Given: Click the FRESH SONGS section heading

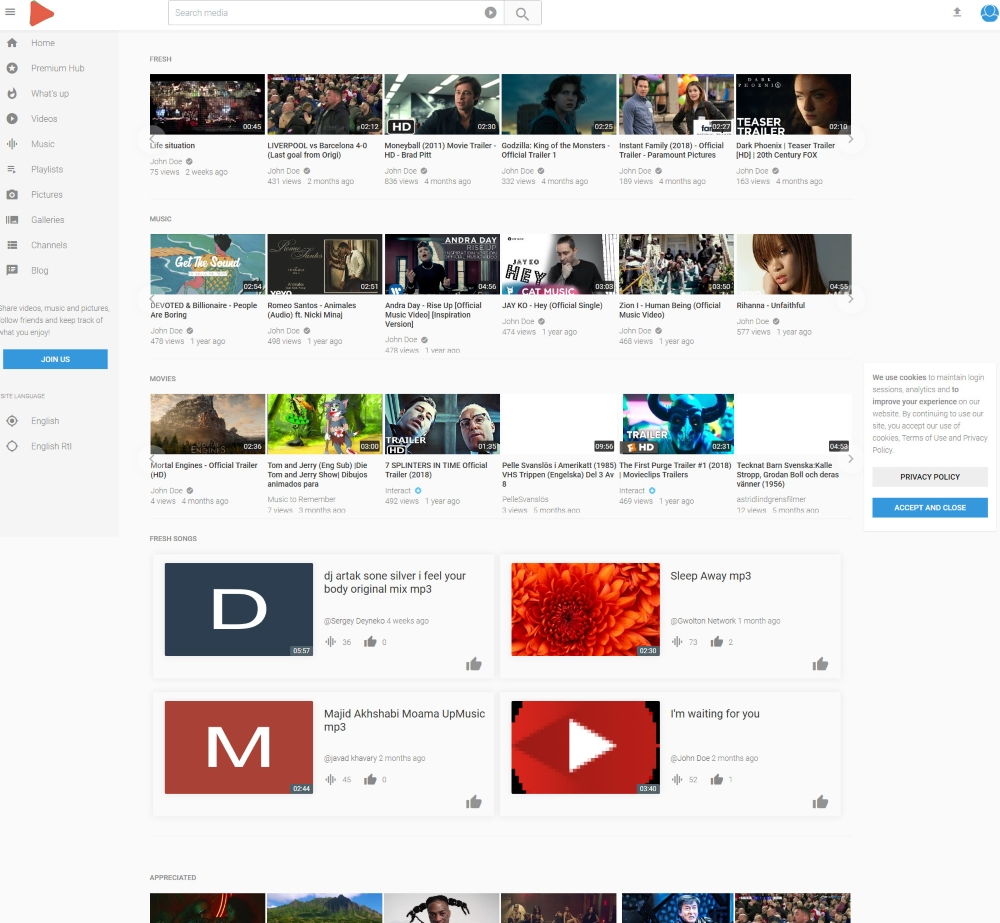Looking at the screenshot, I should click(x=173, y=539).
